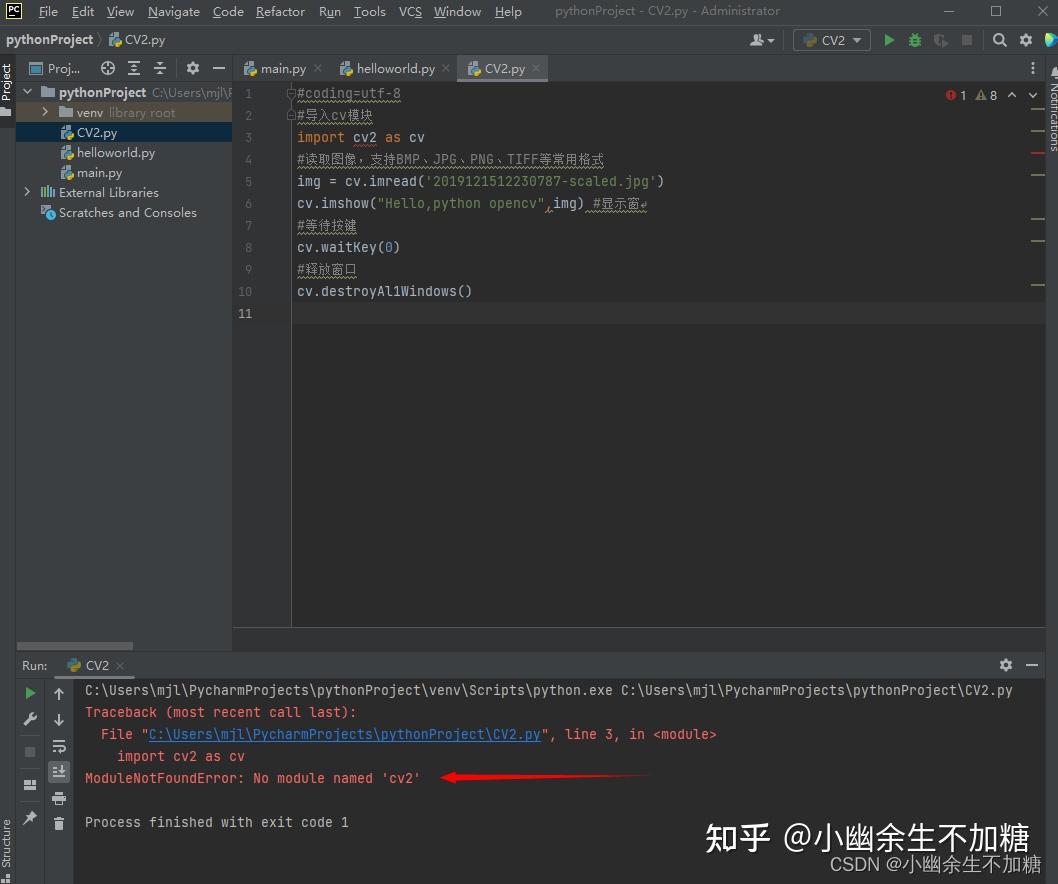Pin the Run tool window with the pin icon

click(x=29, y=820)
